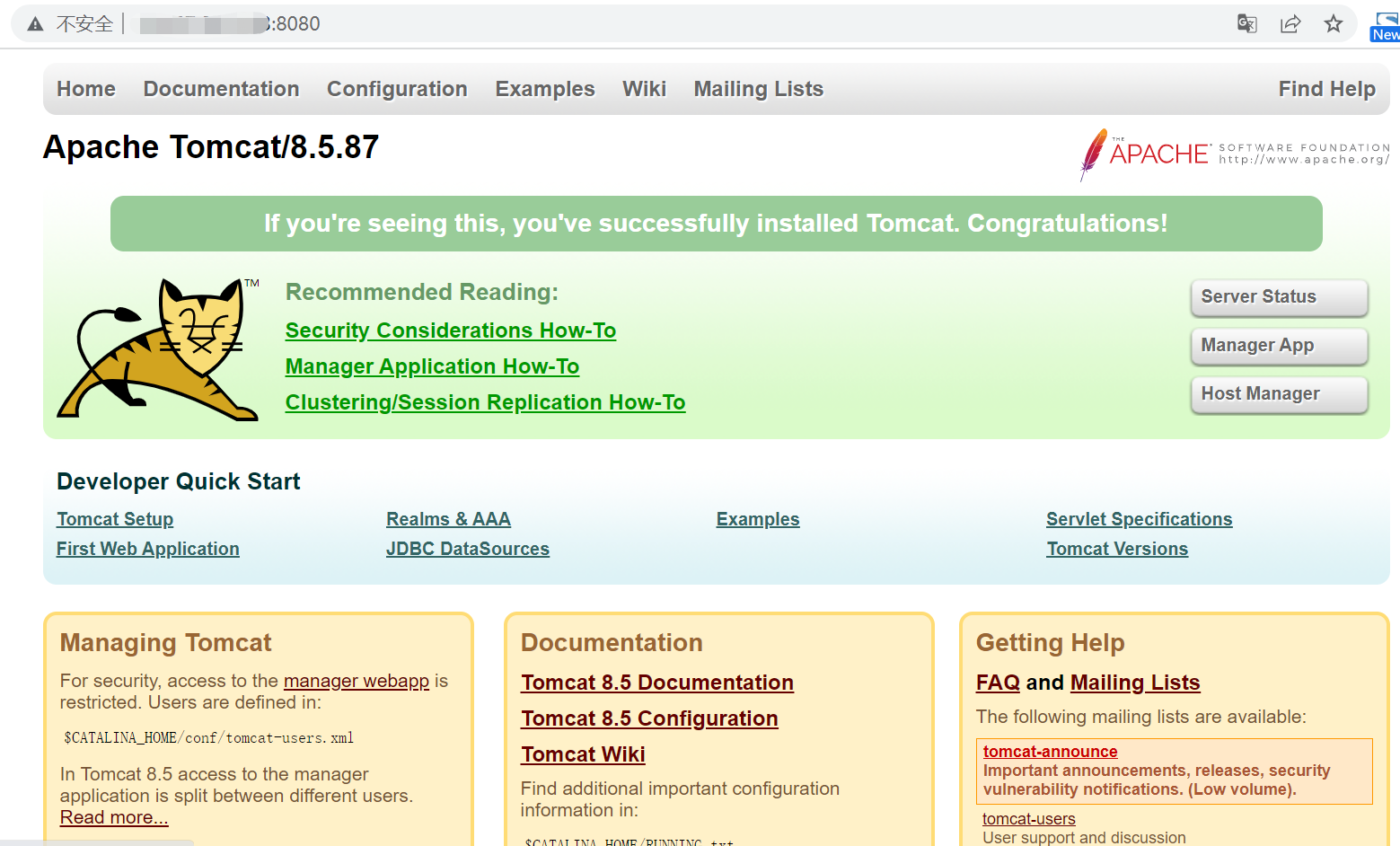This screenshot has width=1400, height=846.
Task: Open the JDBC DataSources link
Action: [468, 549]
